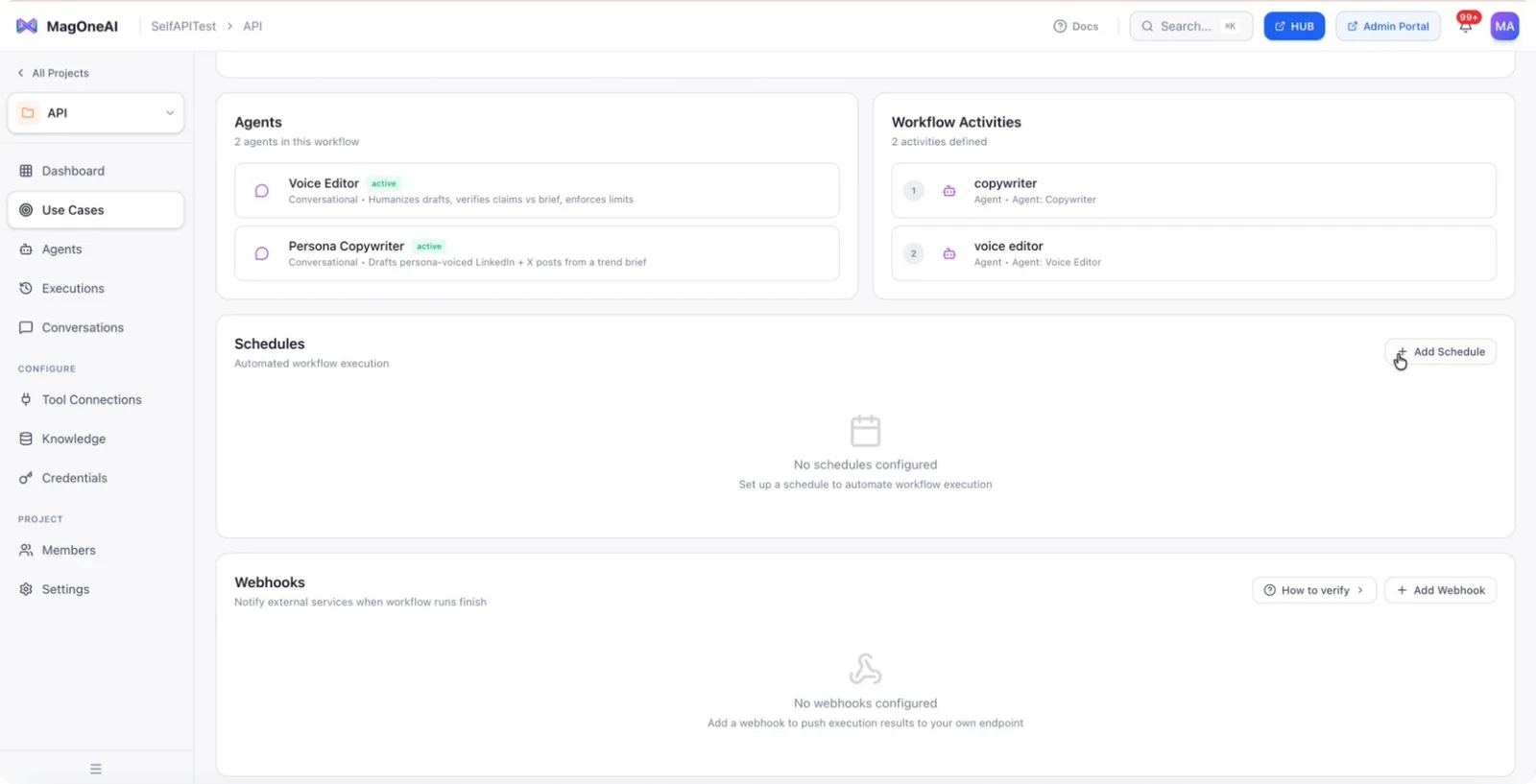Open Credentials in the sidebar
The width and height of the screenshot is (1536, 784).
click(x=96, y=478)
